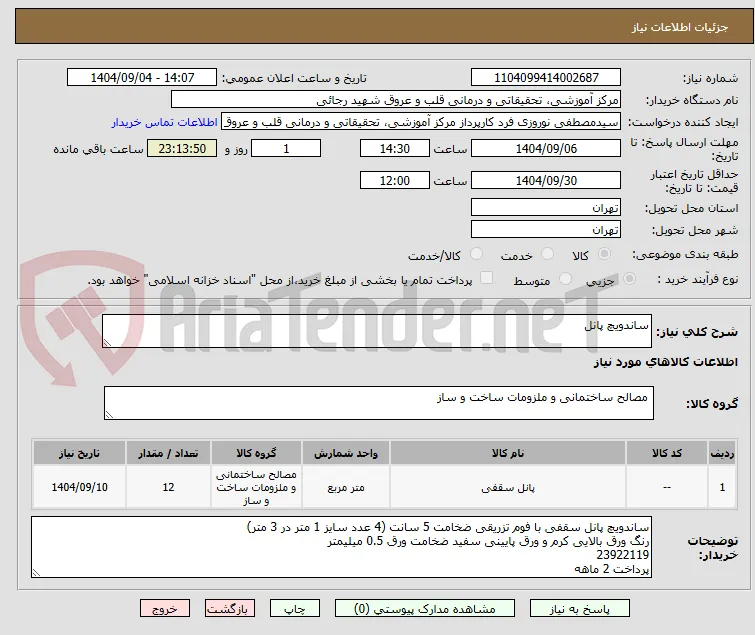Click the اطلاعات کالاهای مورد نیاز heading
The image size is (755, 635).
coord(665,362)
